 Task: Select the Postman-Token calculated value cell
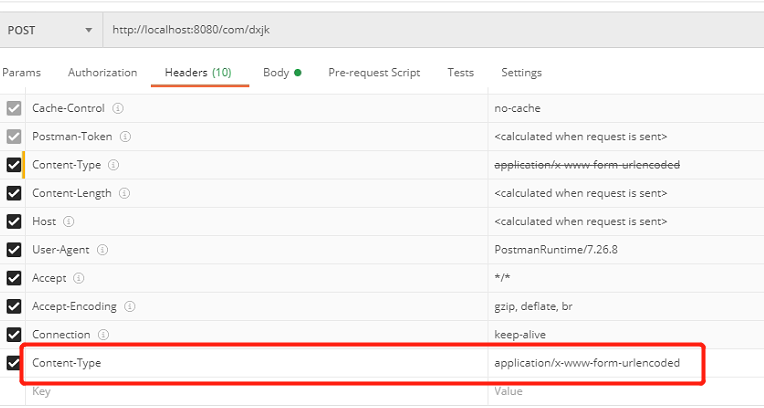[626, 136]
